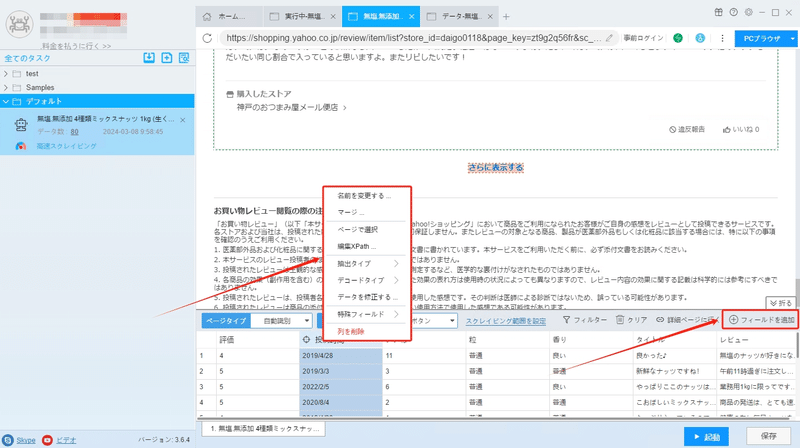Click the page reload icon
Image resolution: width=800 pixels, height=448 pixels.
click(207, 38)
